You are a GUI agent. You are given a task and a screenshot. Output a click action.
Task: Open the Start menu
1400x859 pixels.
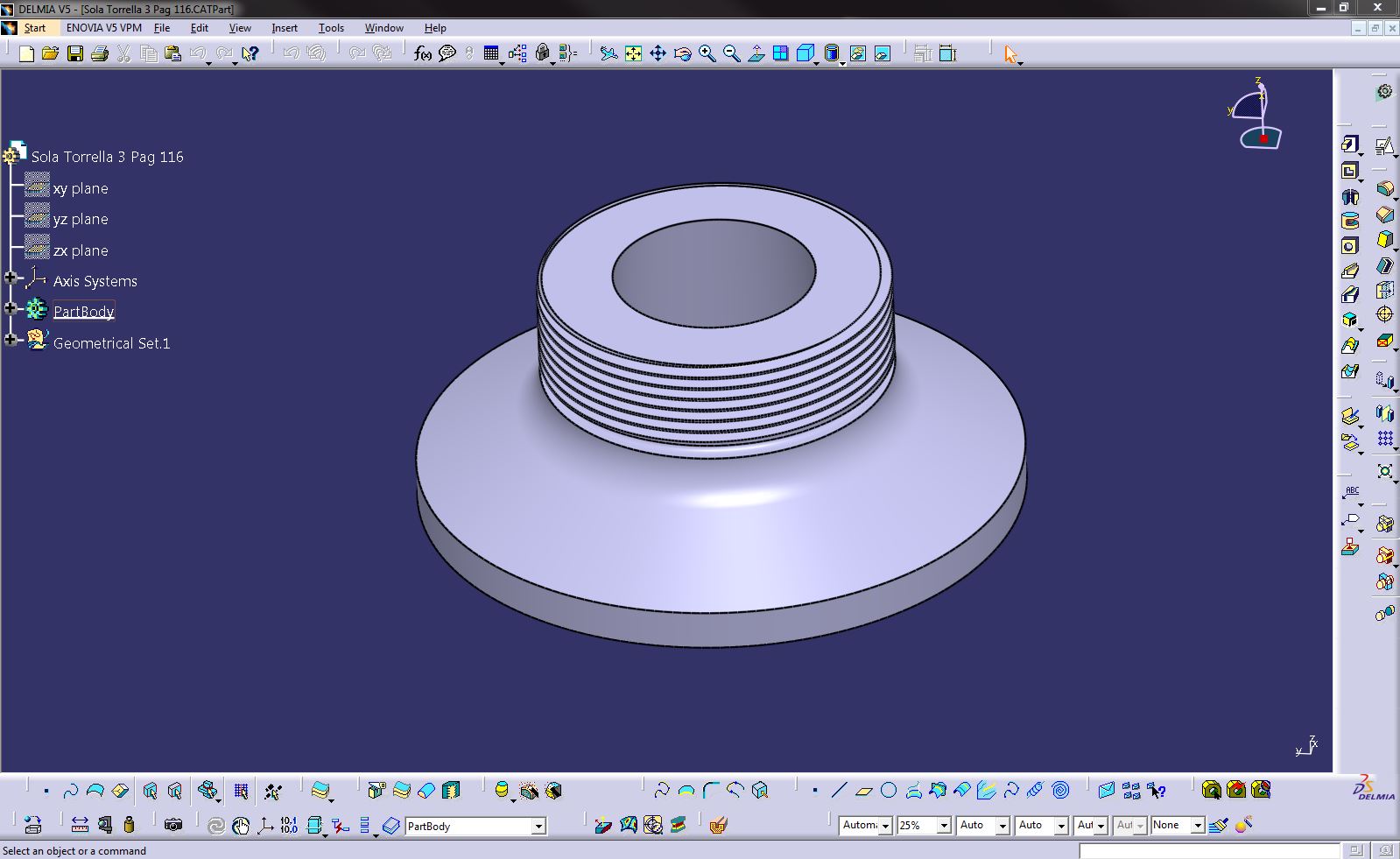click(34, 28)
